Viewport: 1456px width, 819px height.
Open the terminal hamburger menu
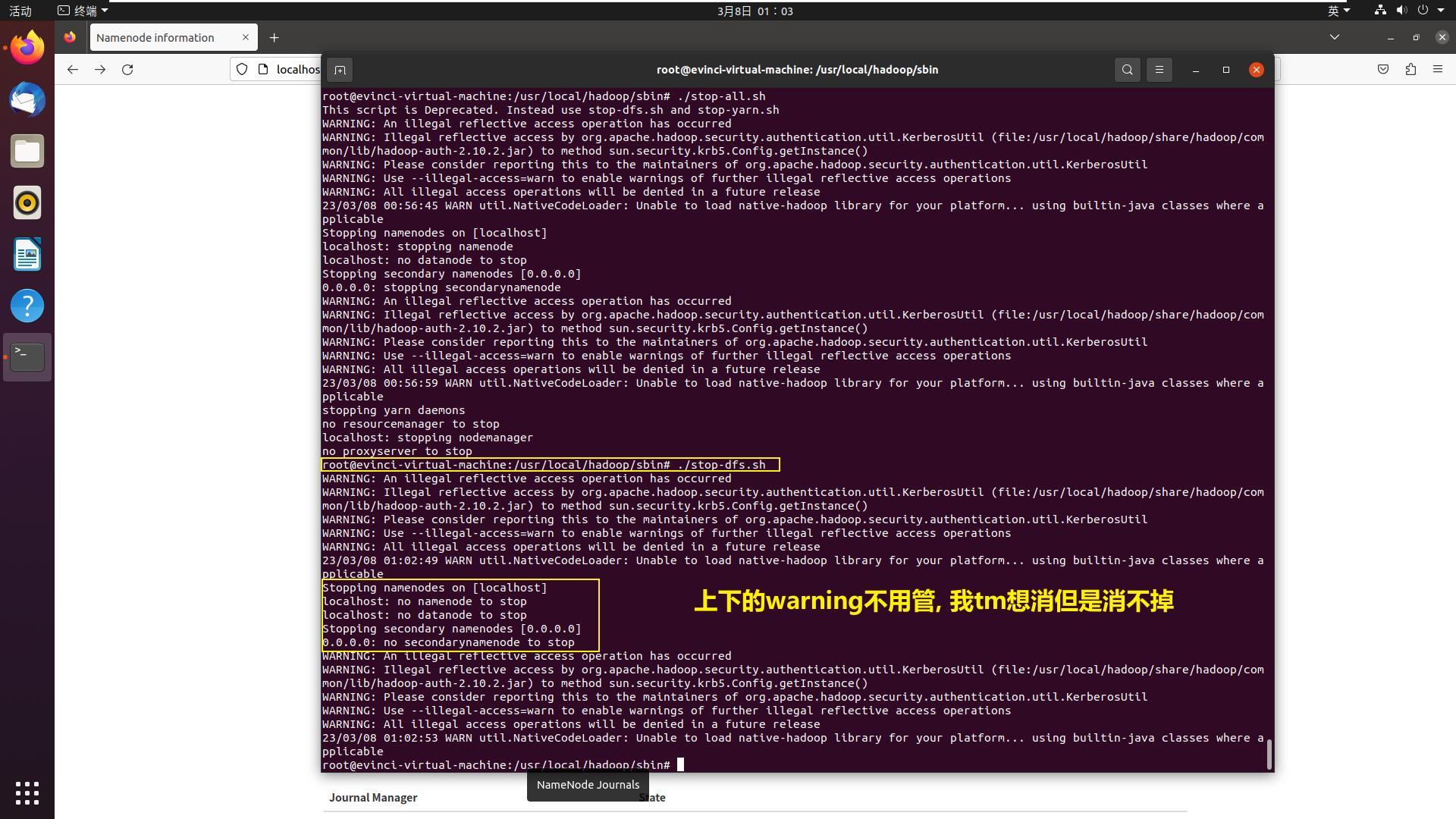tap(1159, 70)
